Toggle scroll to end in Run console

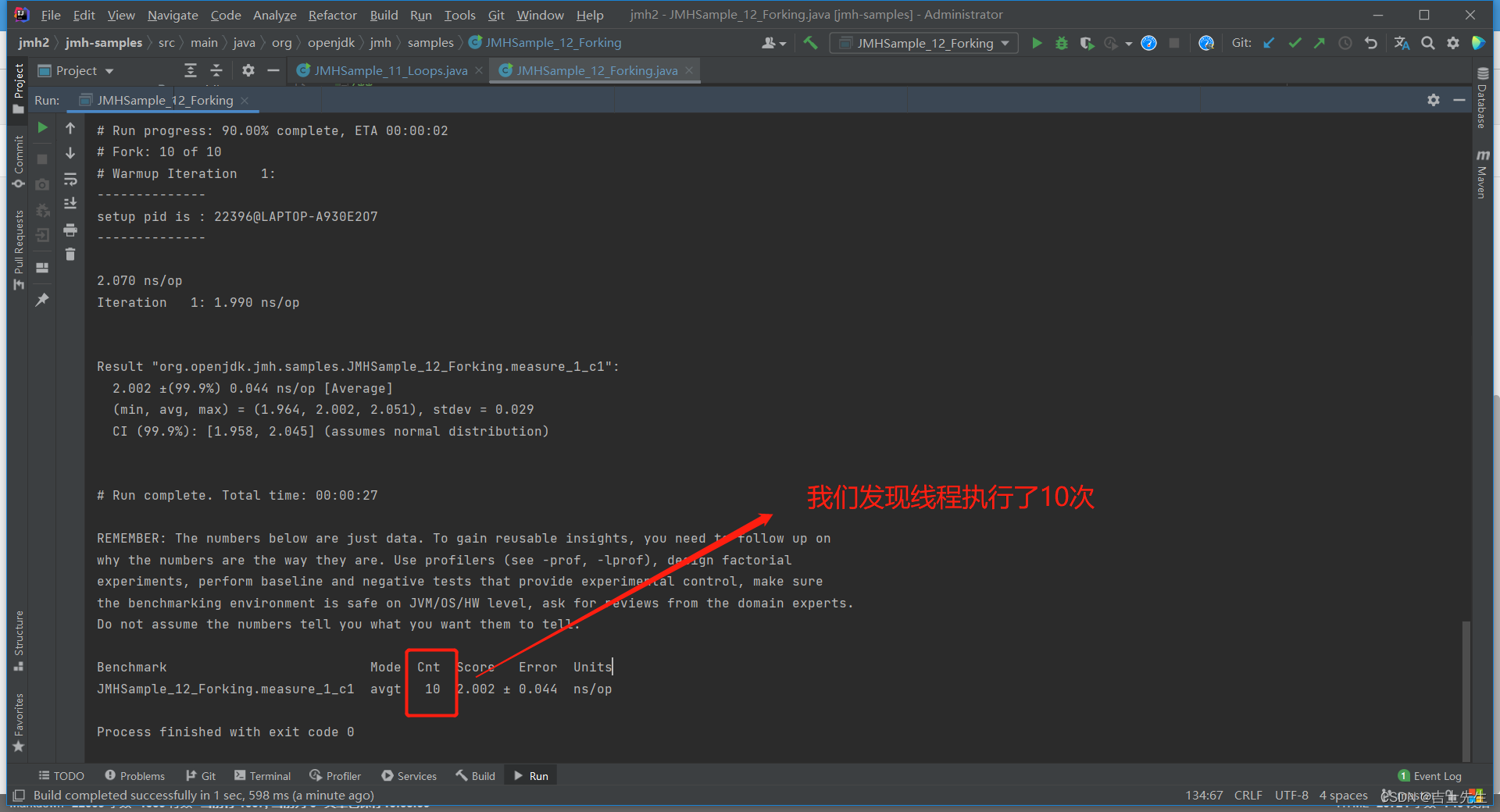point(70,204)
